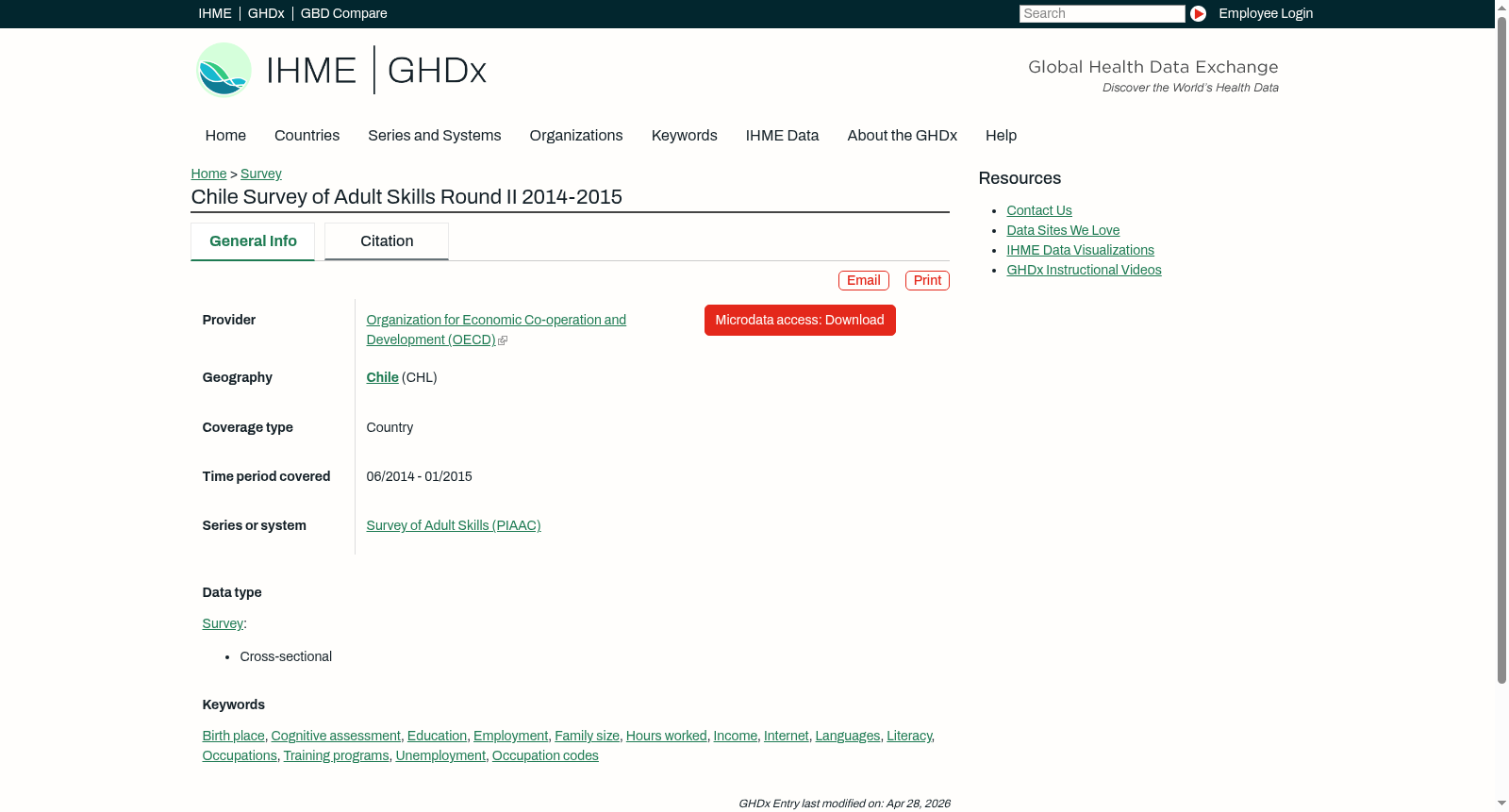Open the Home menu item
The height and width of the screenshot is (812, 1509).
225,136
